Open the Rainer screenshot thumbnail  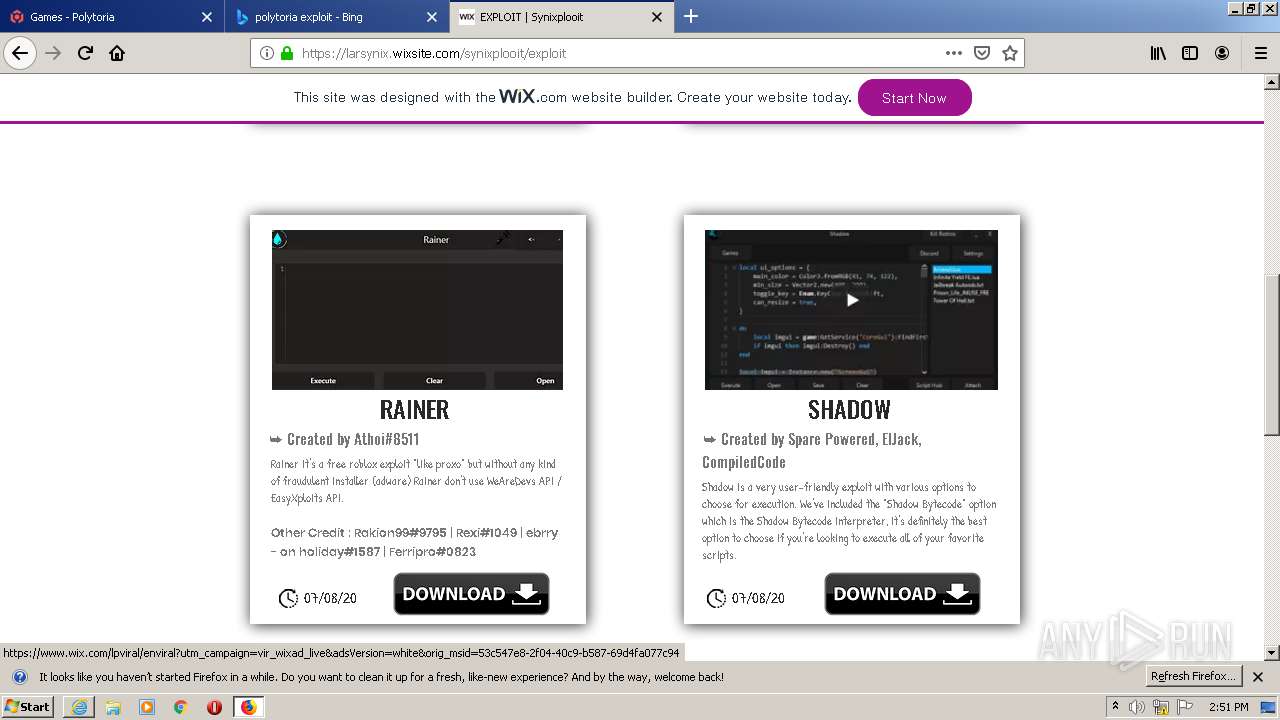tap(417, 309)
